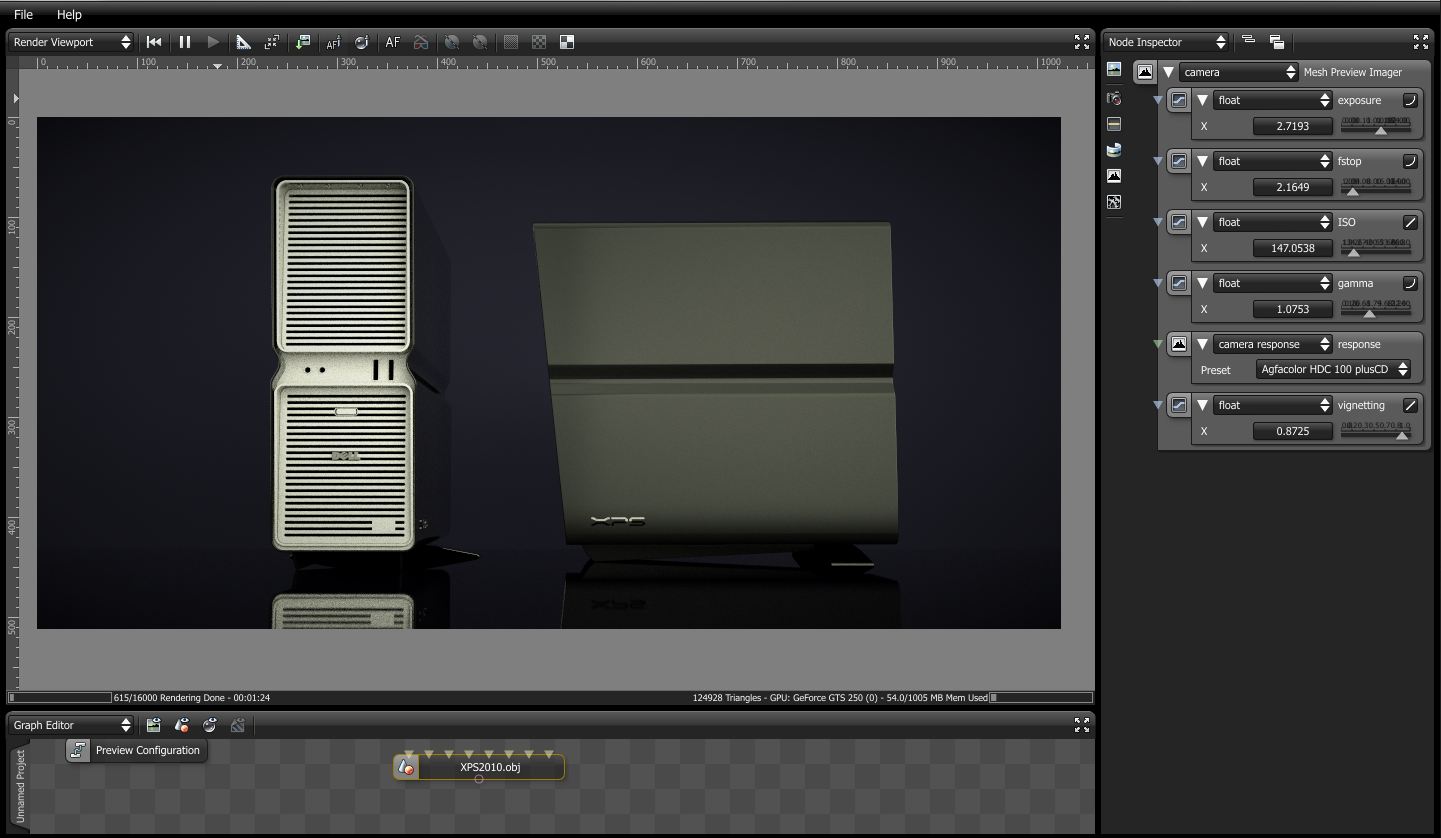Click the fstop node graph icon
This screenshot has width=1441, height=838.
click(x=1179, y=161)
